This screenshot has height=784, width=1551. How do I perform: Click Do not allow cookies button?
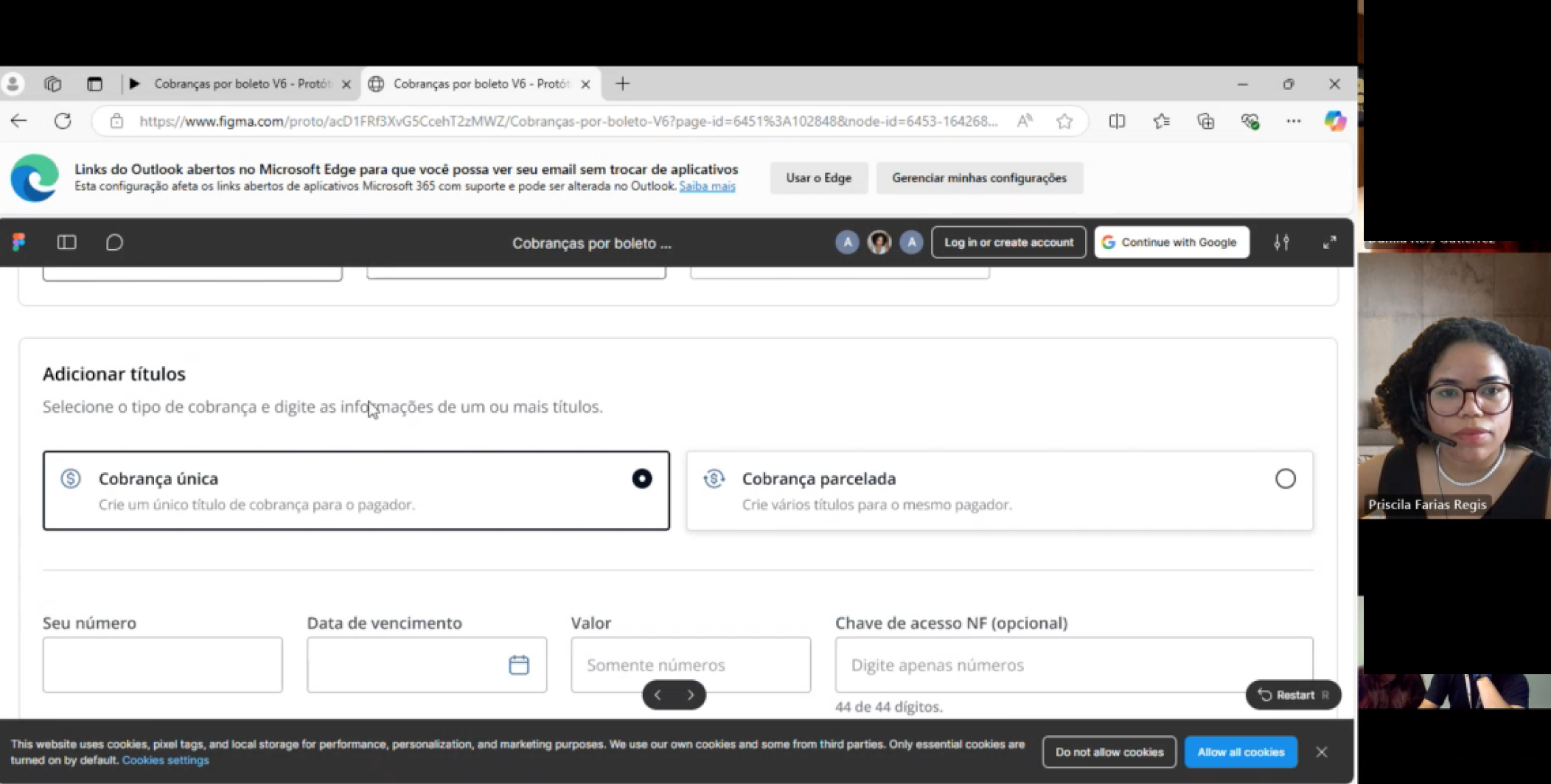click(x=1109, y=752)
